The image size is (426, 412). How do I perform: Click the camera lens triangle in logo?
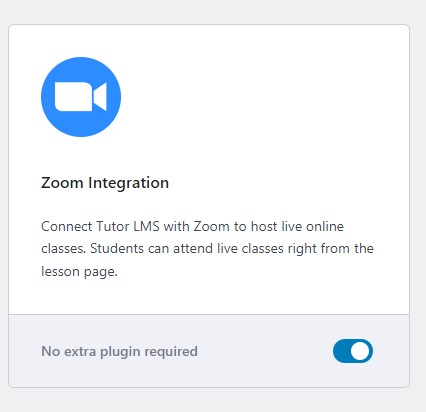(100, 96)
